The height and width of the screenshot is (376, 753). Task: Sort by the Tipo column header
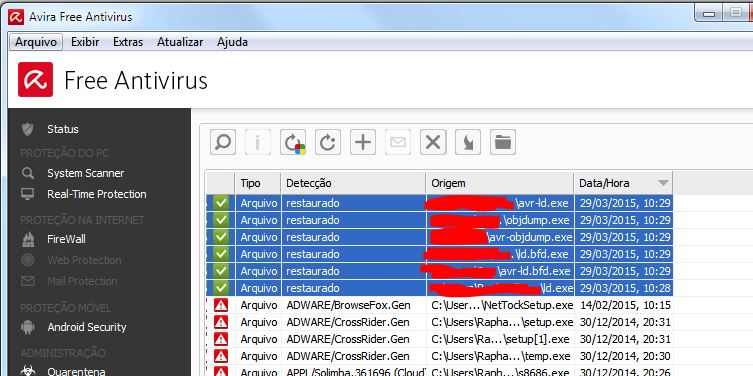point(258,183)
